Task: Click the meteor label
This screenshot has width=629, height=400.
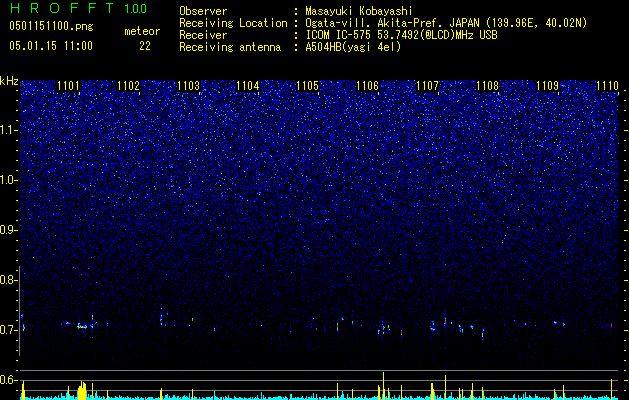Action: click(x=142, y=31)
